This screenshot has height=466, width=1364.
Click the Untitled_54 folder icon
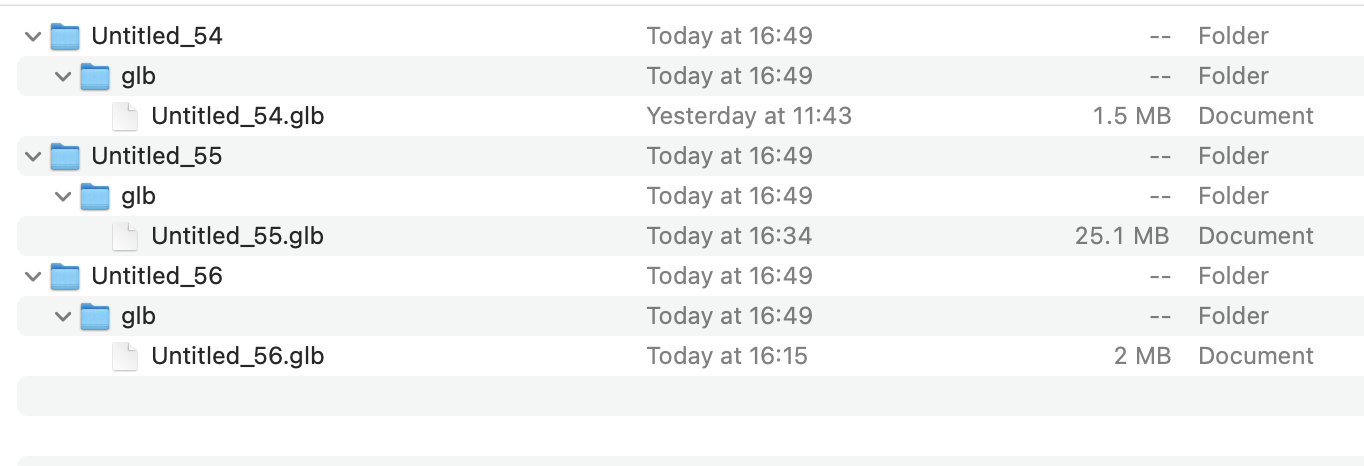click(x=64, y=37)
